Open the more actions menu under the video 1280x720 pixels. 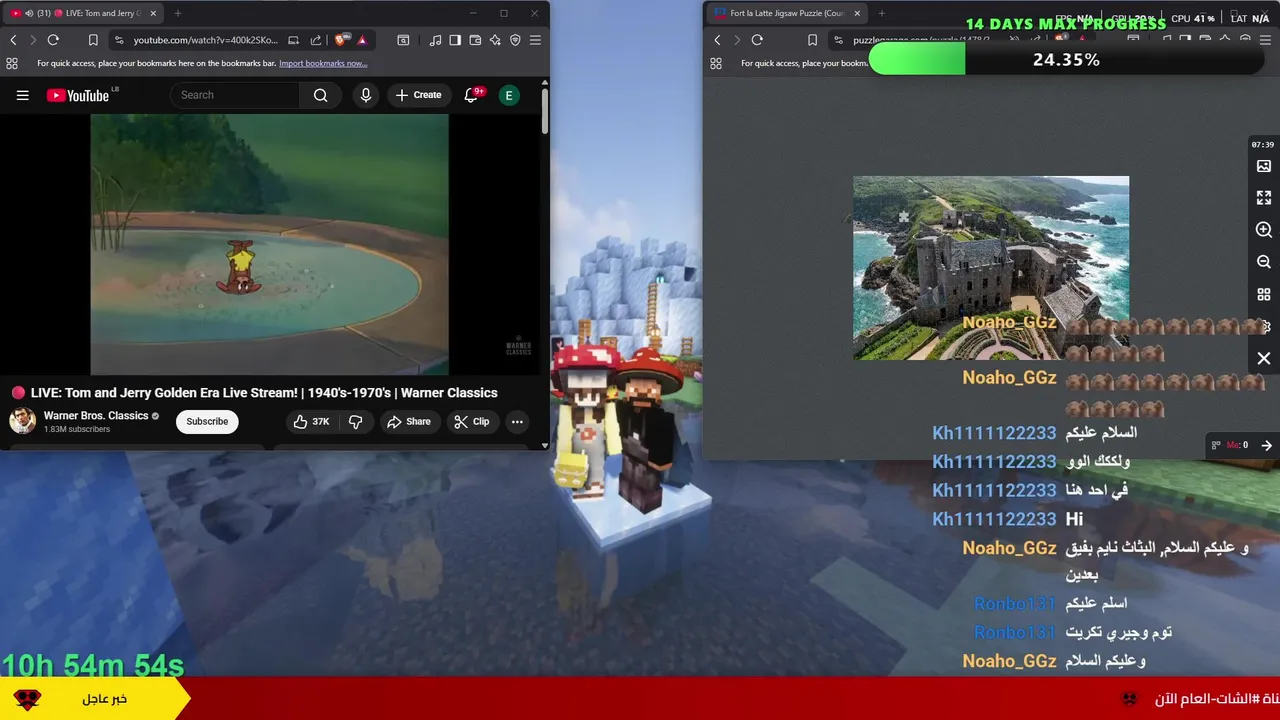pos(517,422)
